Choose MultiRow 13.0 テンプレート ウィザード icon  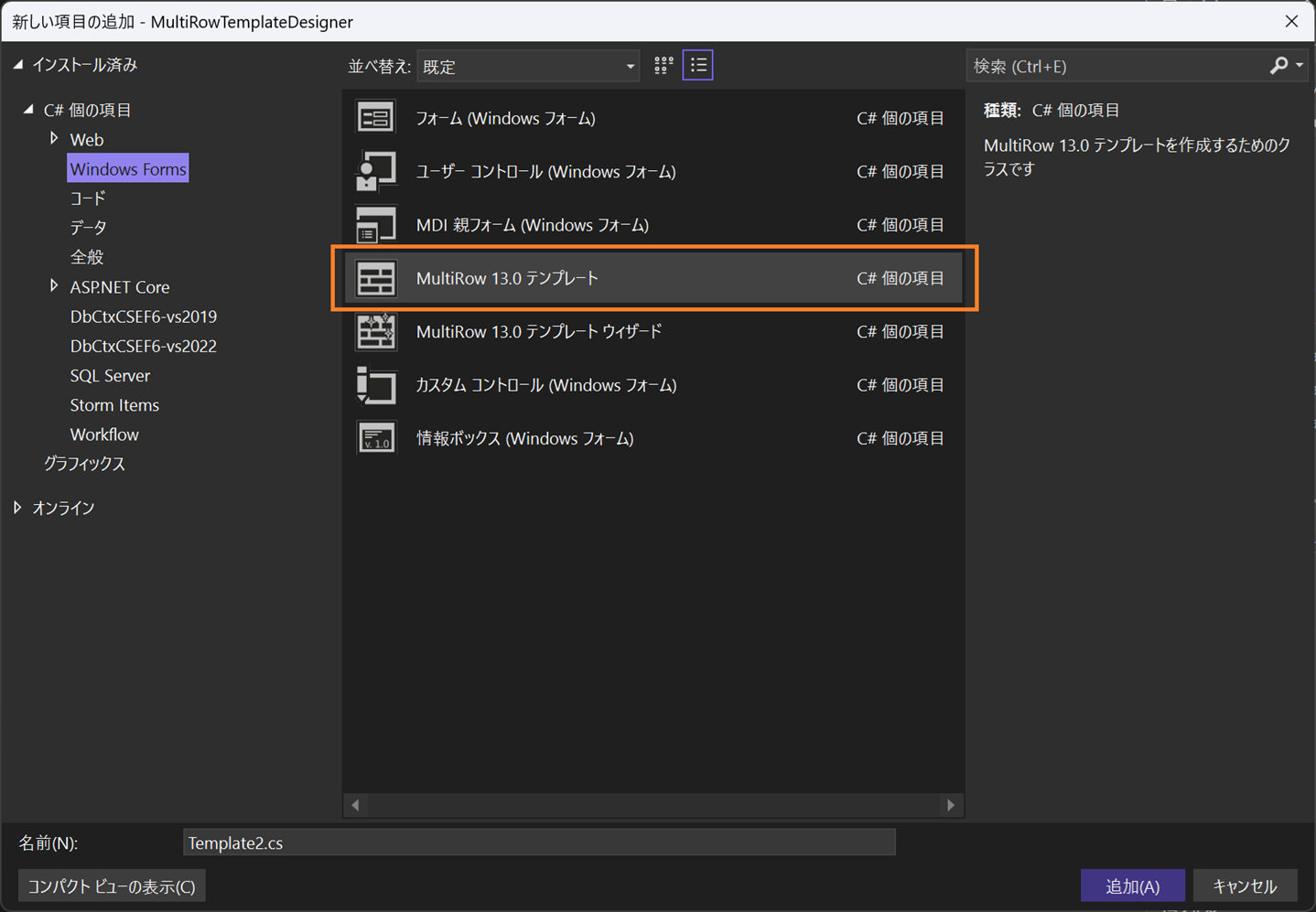(x=375, y=331)
